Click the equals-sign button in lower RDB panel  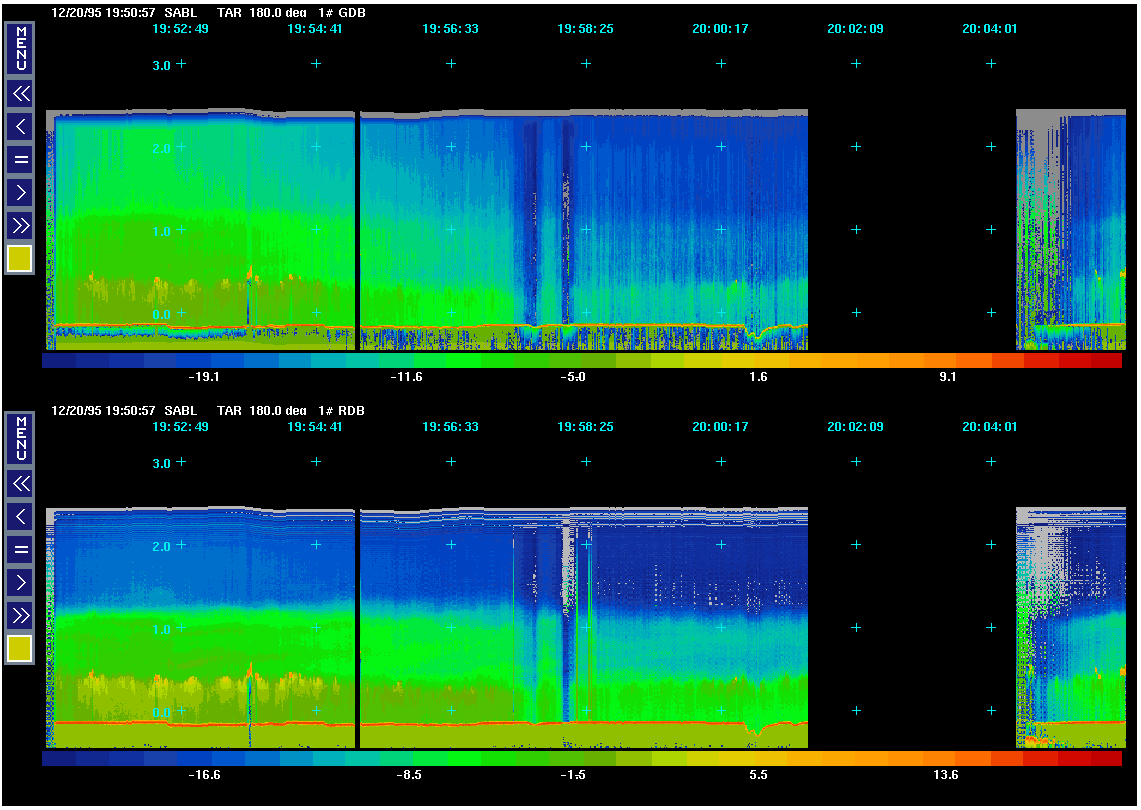click(x=20, y=549)
